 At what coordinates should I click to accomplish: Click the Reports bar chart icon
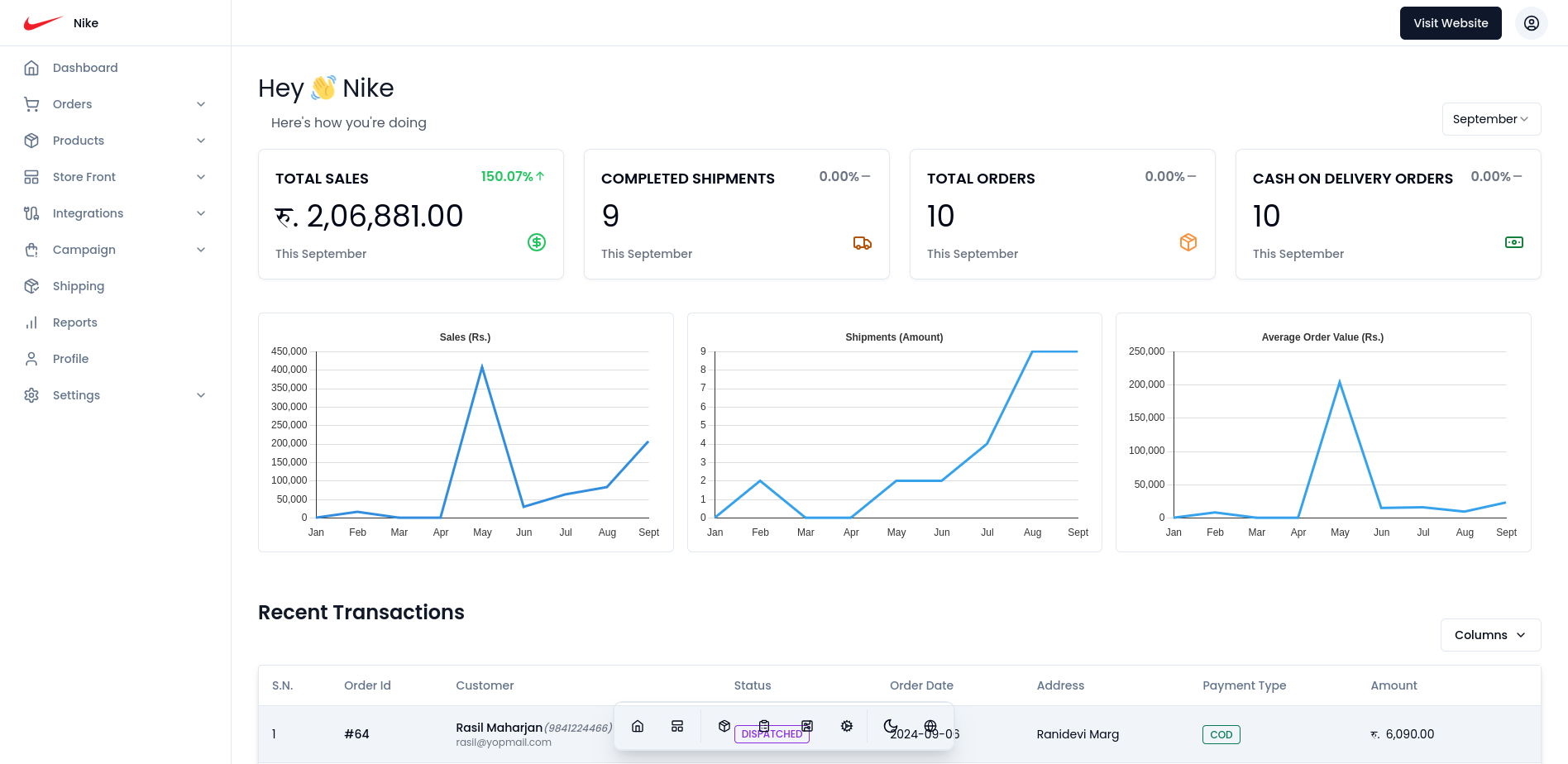[x=31, y=322]
